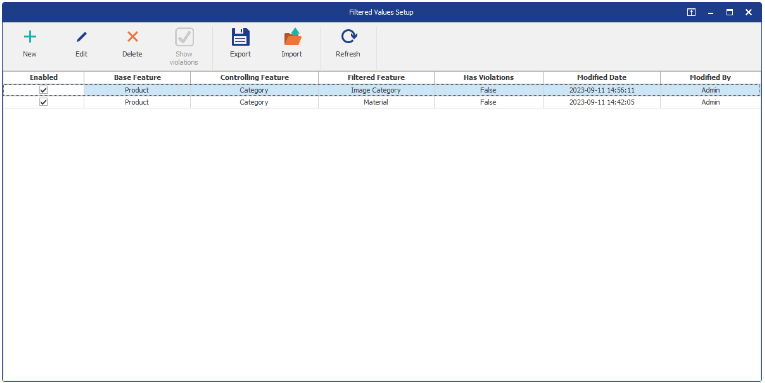
Task: Click the Has Violations column header
Action: (x=488, y=78)
